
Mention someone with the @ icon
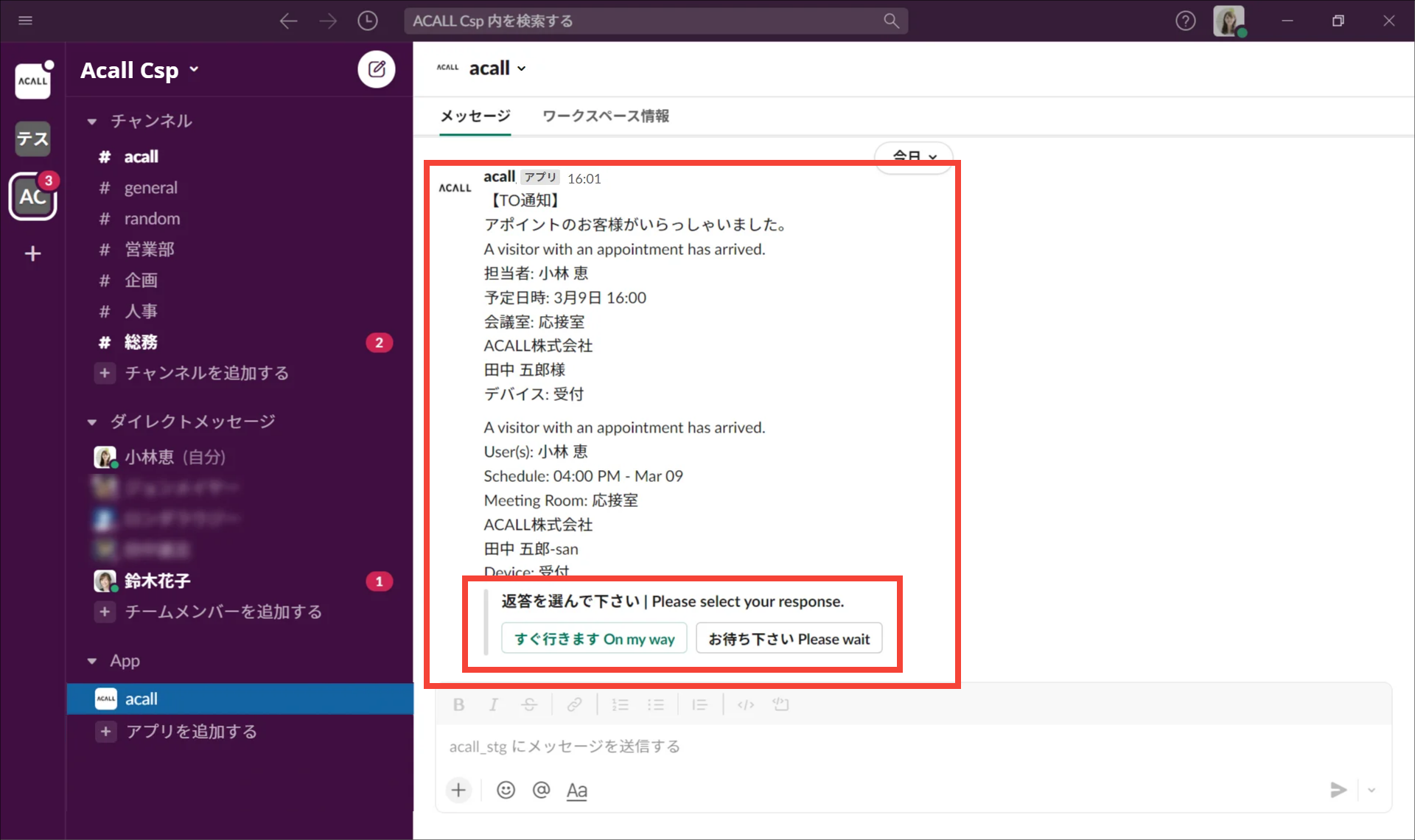541,790
